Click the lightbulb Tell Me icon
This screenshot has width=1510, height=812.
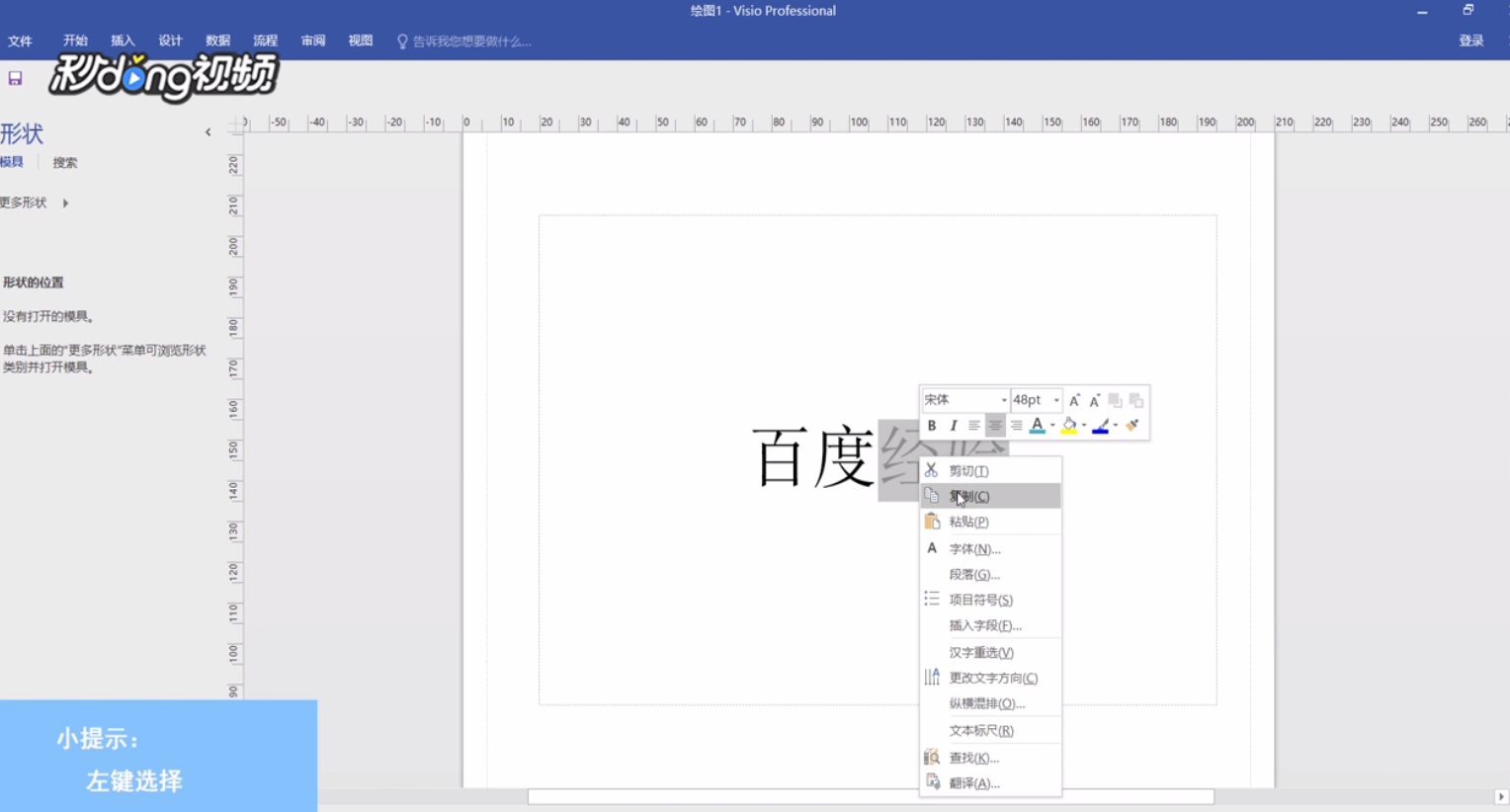[402, 41]
